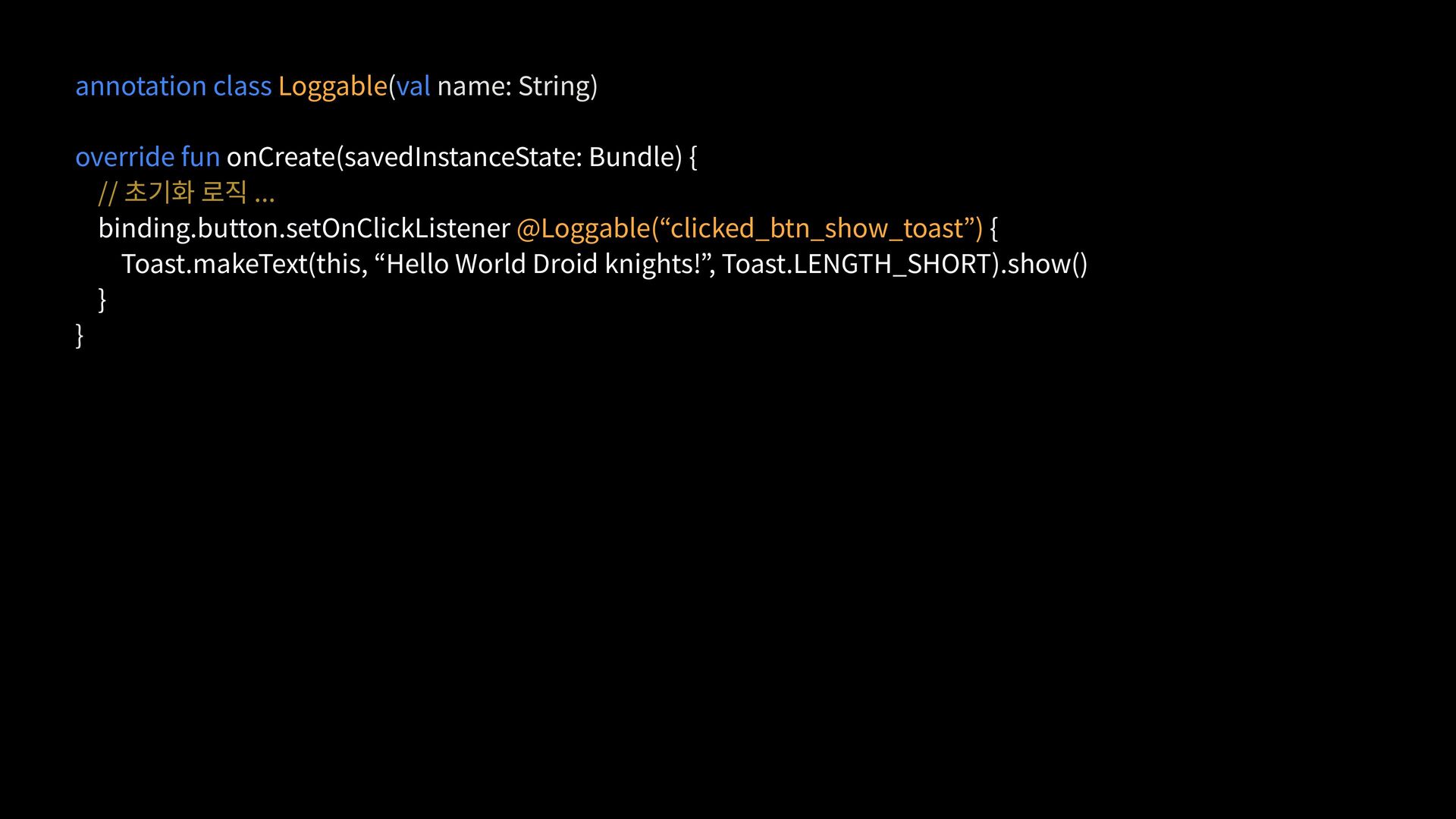Click 'onCreate' function name
Viewport: 1456px width, 819px height.
[281, 157]
